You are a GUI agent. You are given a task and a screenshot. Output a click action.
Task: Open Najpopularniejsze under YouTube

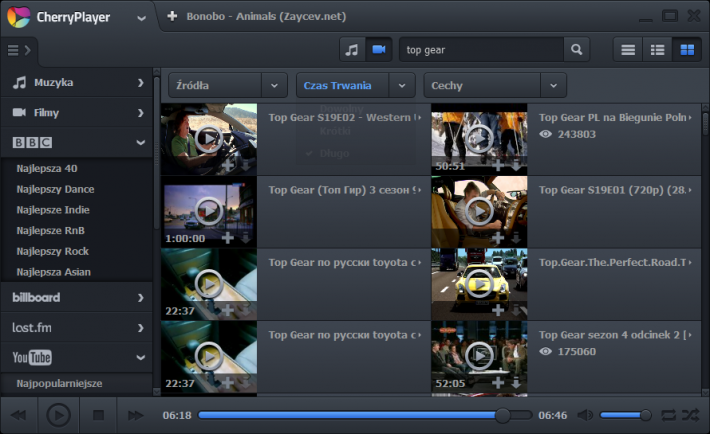coord(59,383)
